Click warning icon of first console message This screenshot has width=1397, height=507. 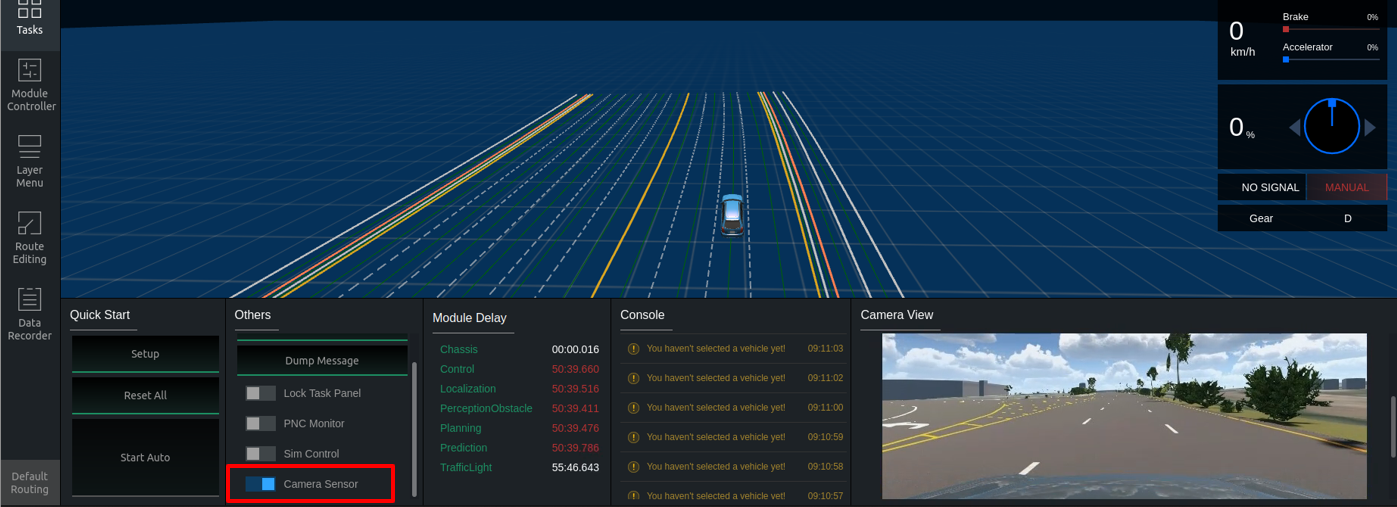(x=633, y=349)
